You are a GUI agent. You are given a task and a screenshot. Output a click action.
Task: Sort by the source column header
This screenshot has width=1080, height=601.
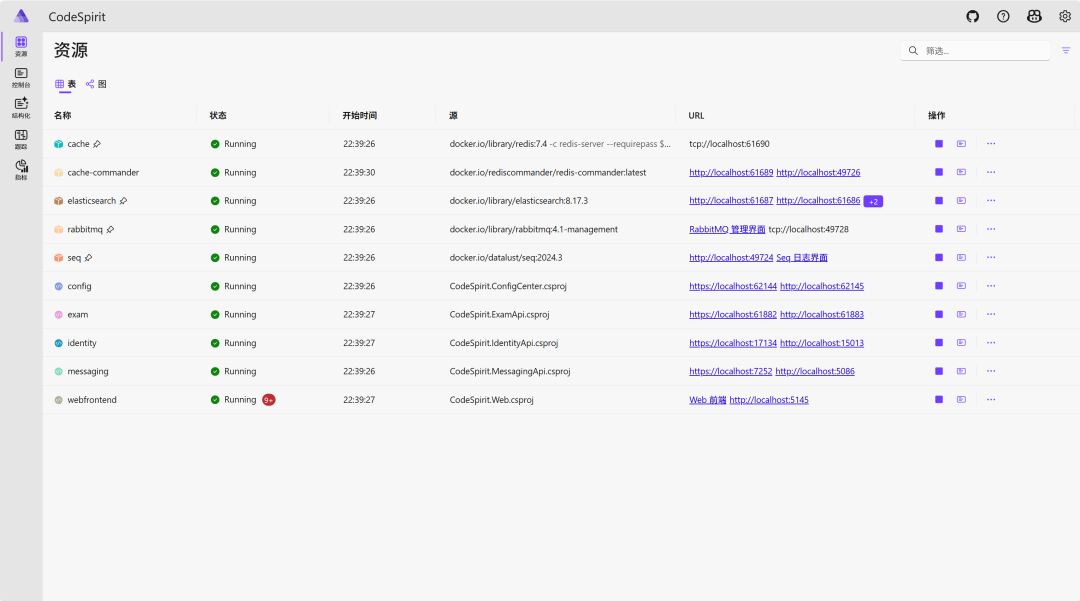coord(453,116)
